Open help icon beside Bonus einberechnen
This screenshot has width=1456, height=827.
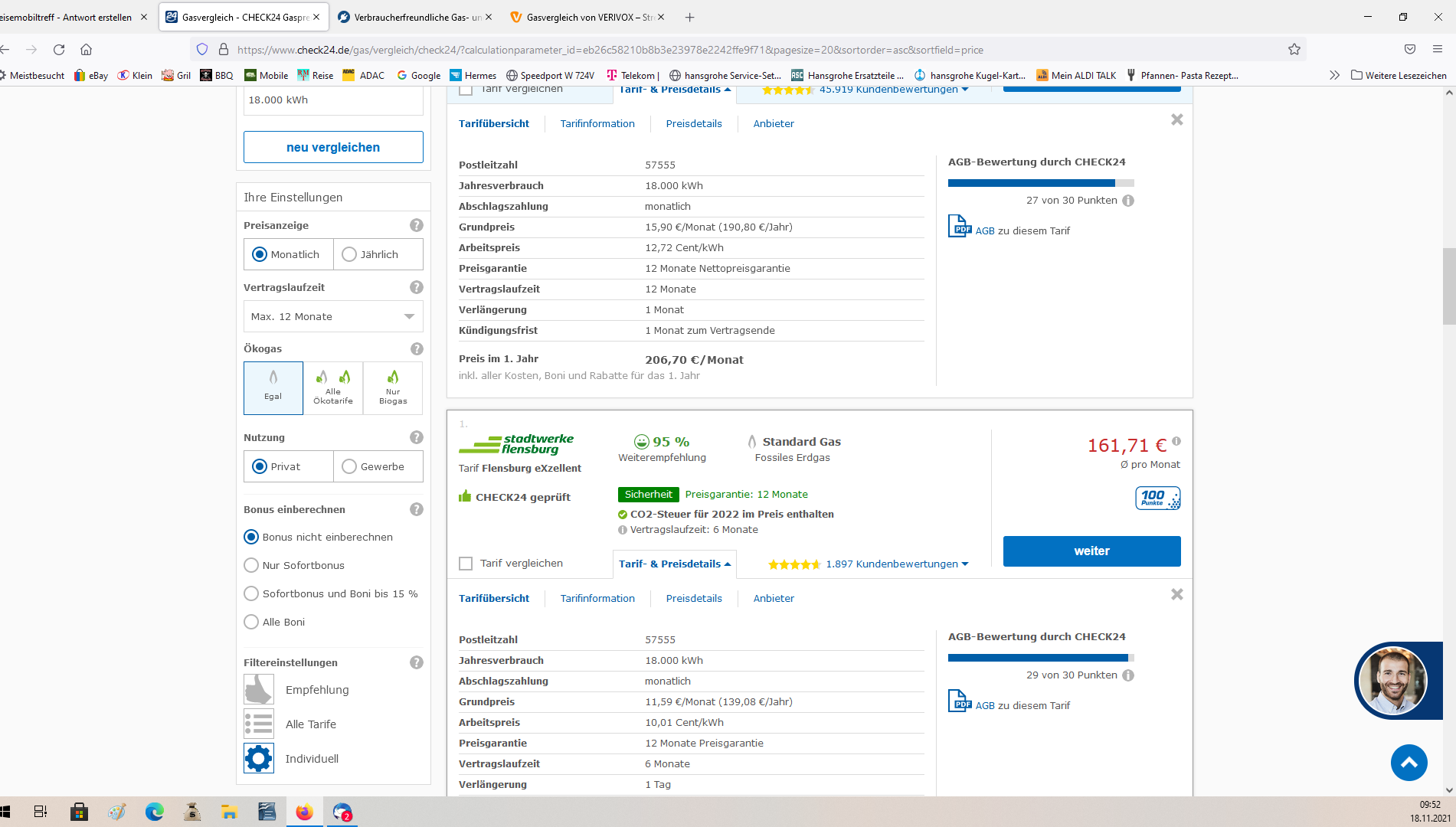417,509
